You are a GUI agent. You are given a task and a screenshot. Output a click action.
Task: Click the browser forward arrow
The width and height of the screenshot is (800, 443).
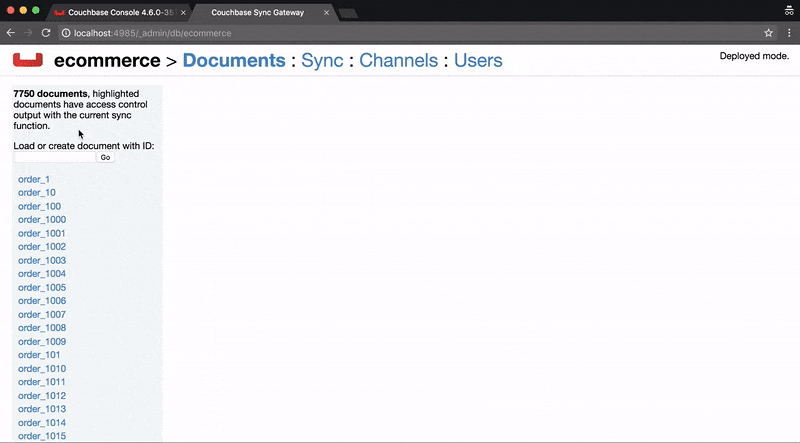click(28, 33)
